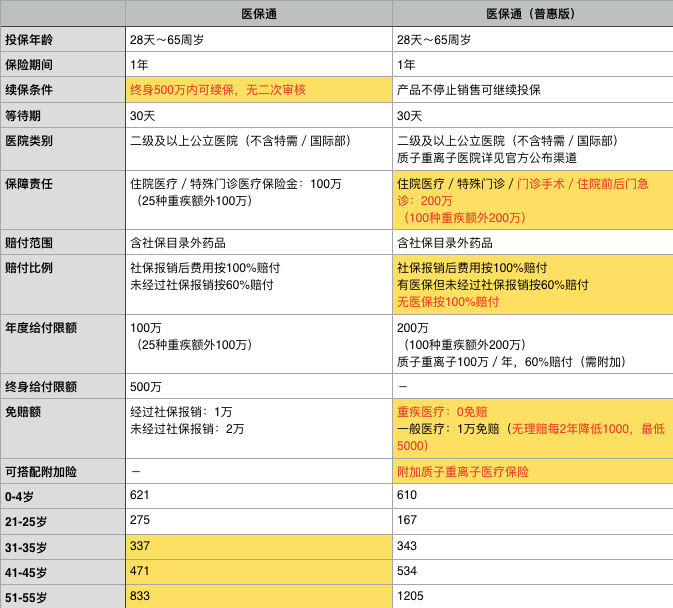Click the 附加质子重离子医疗保险 cell
This screenshot has height=608, width=673.
click(532, 472)
